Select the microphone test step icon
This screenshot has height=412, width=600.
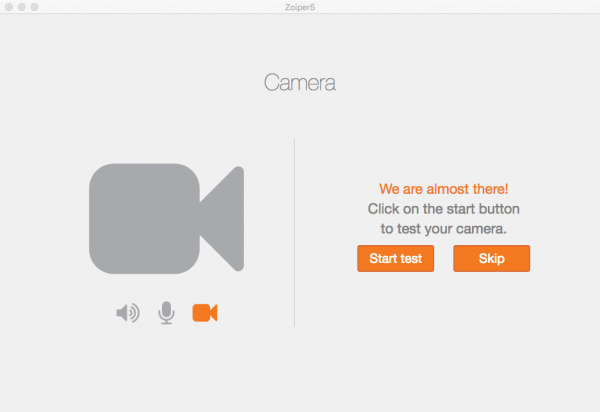[x=166, y=313]
